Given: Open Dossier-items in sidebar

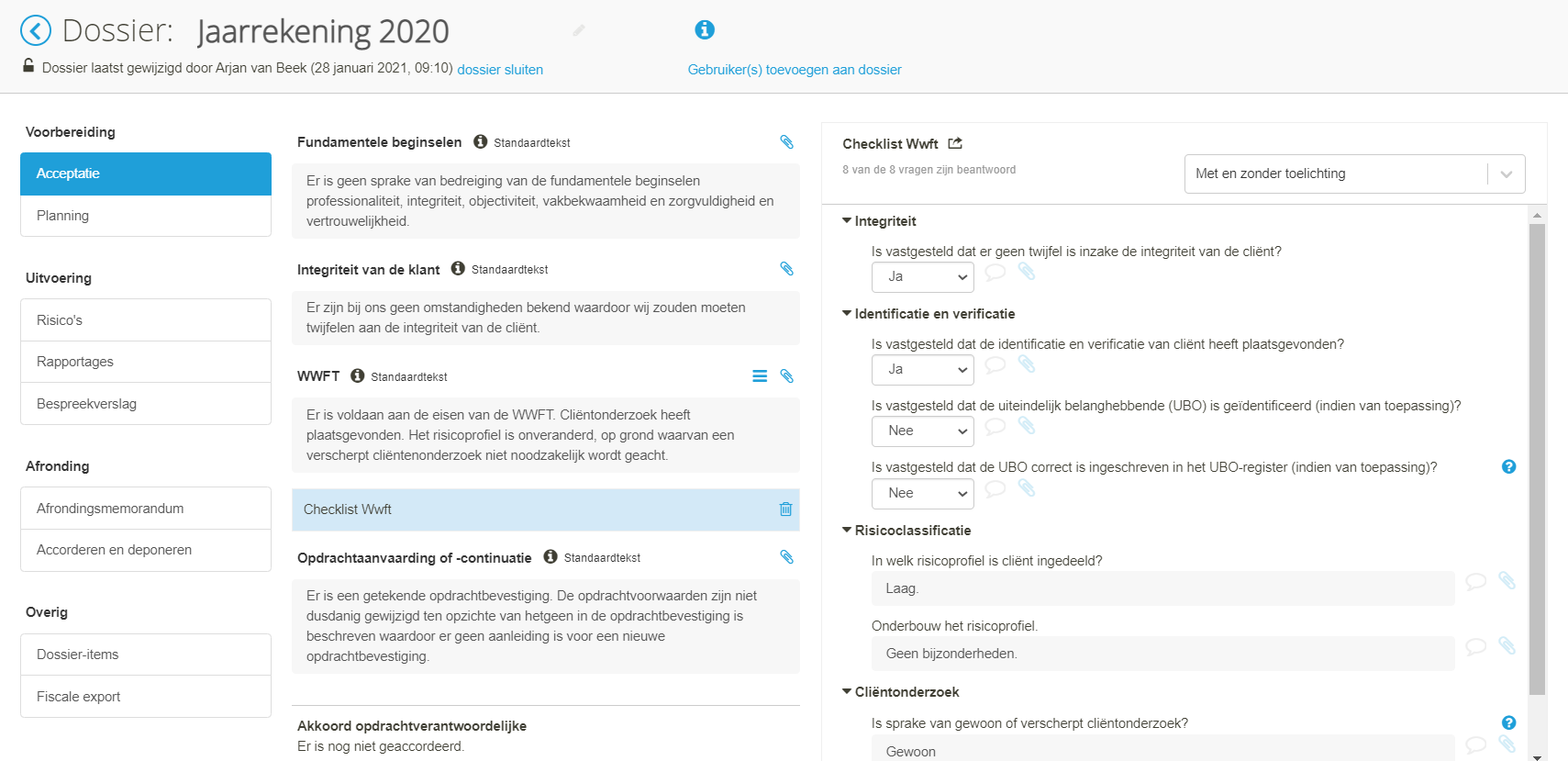Looking at the screenshot, I should pos(146,655).
